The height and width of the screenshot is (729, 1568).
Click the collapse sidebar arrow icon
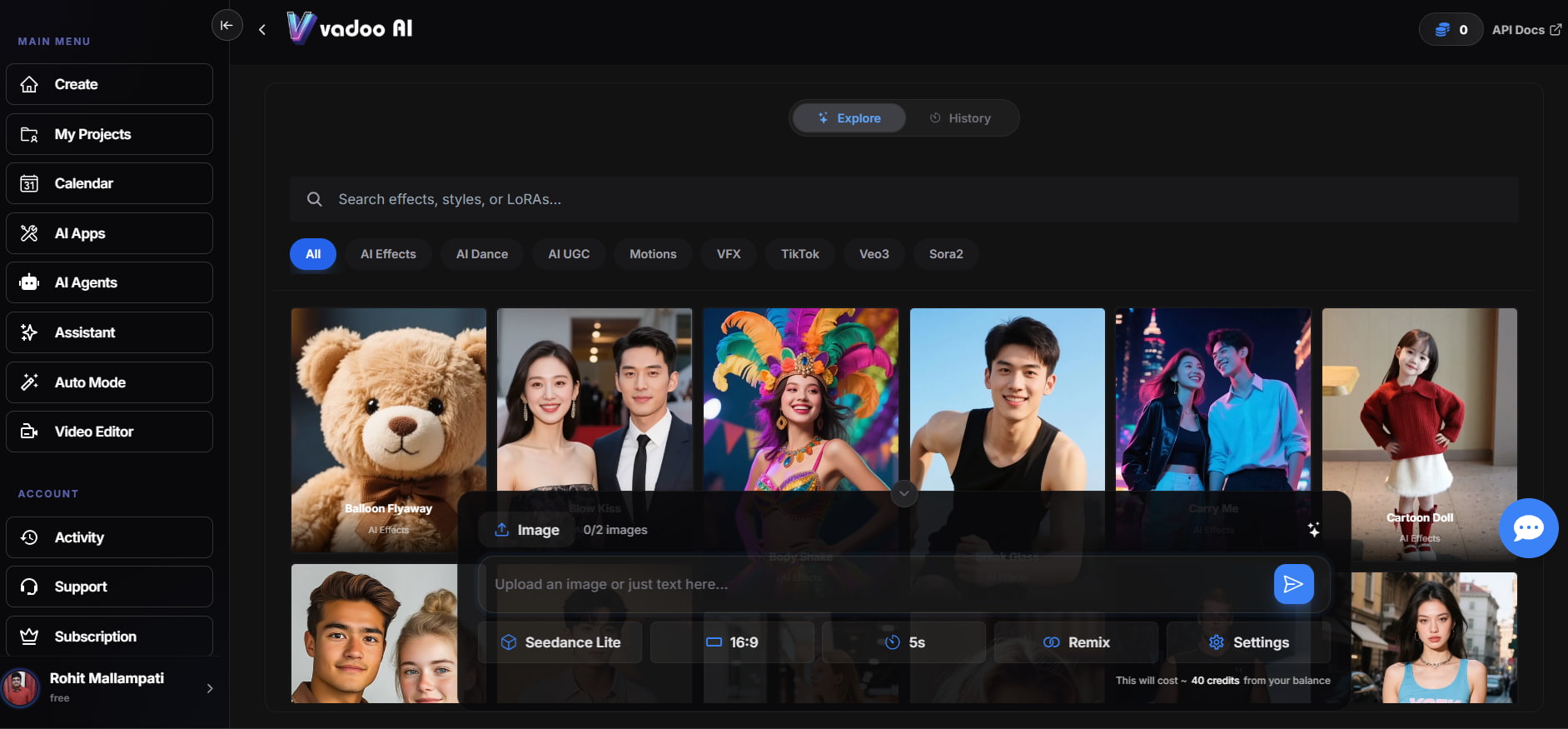click(226, 25)
